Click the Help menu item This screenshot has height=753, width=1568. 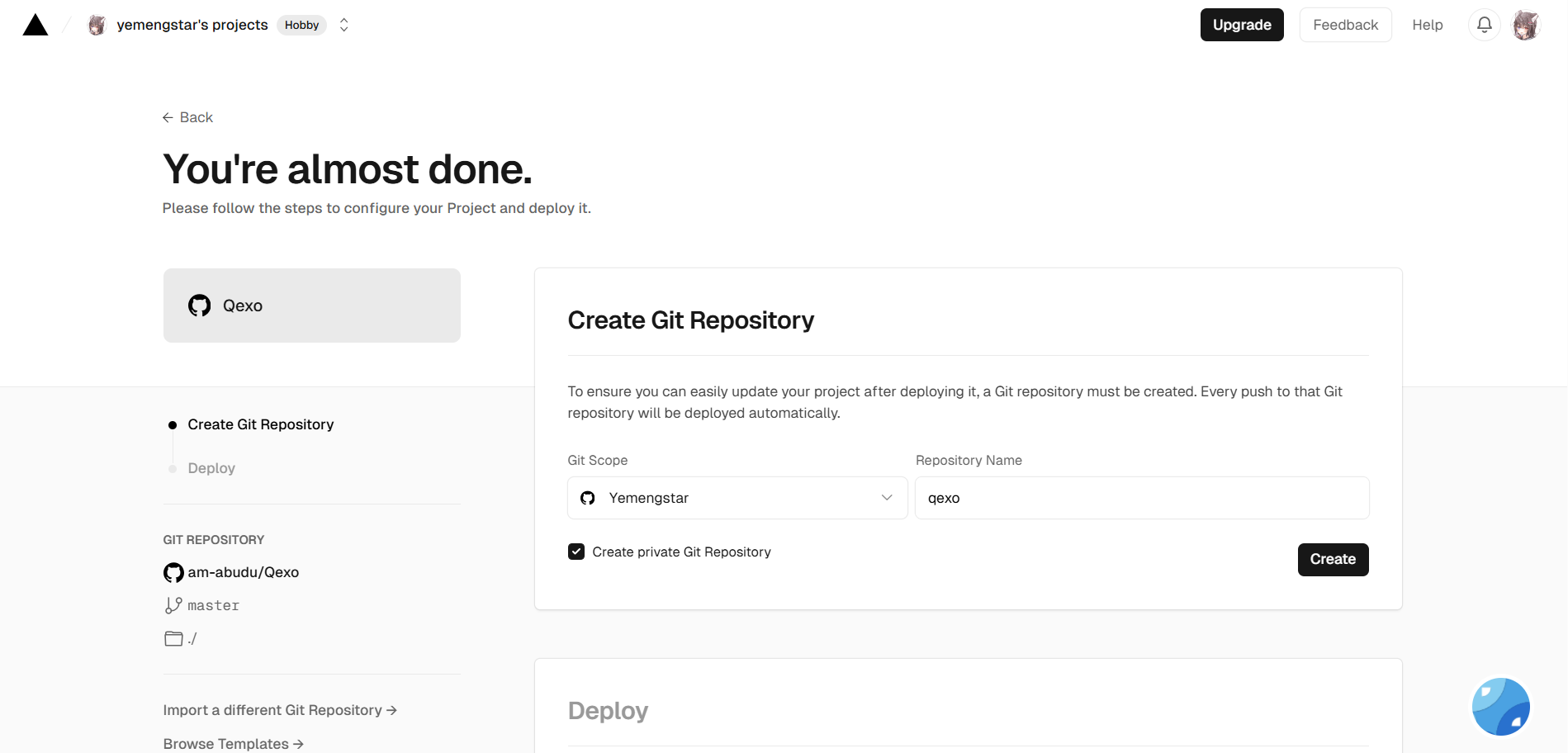click(1427, 25)
